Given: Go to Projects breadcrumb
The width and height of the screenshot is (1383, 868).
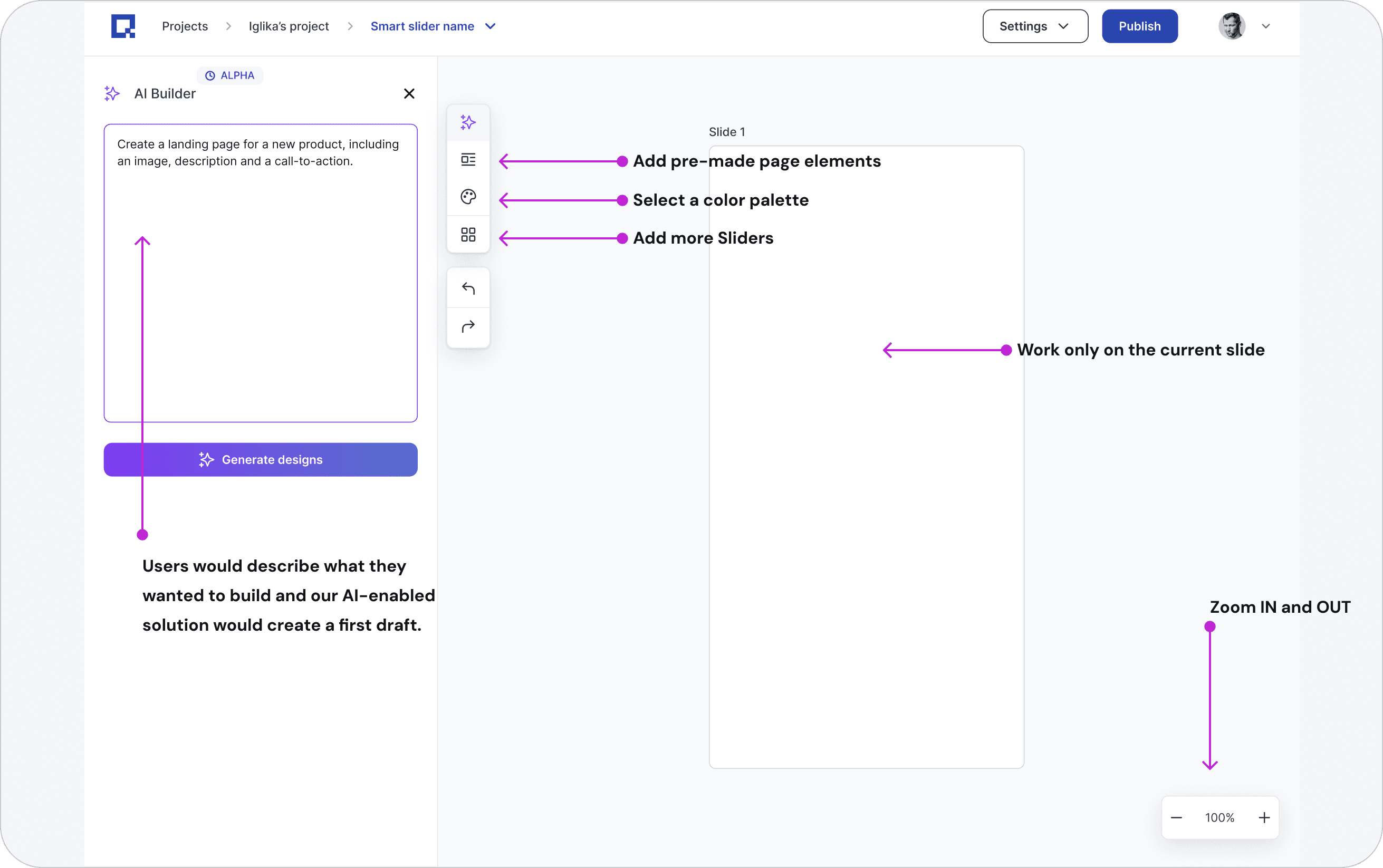Looking at the screenshot, I should (184, 26).
